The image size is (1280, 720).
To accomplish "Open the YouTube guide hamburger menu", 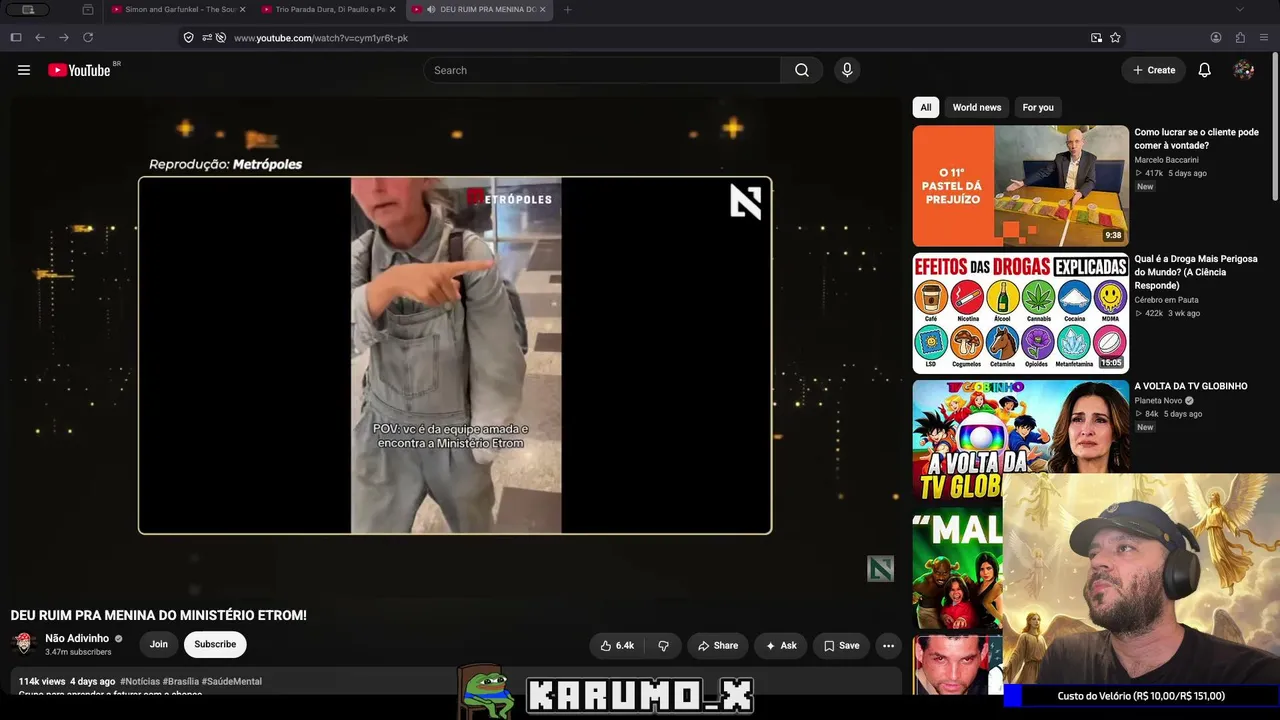I will coord(24,70).
